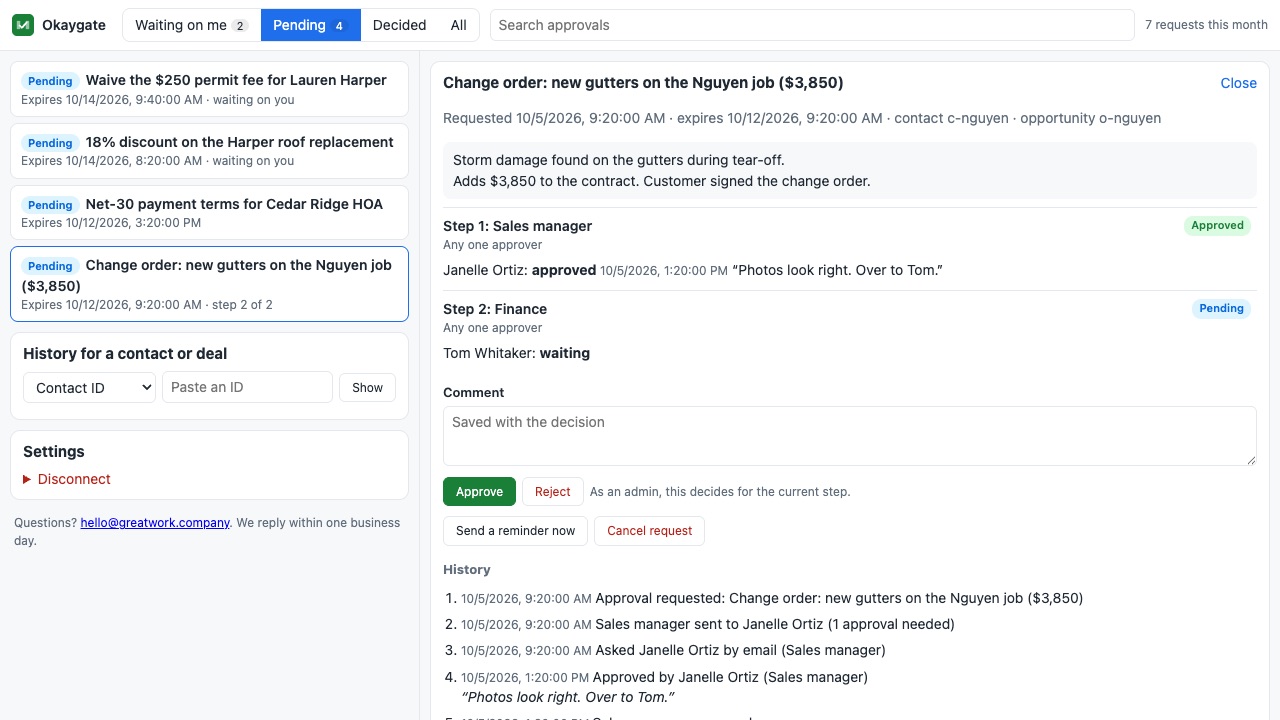Approve the current Finance step
Screen dimensions: 1280x720
(x=479, y=492)
